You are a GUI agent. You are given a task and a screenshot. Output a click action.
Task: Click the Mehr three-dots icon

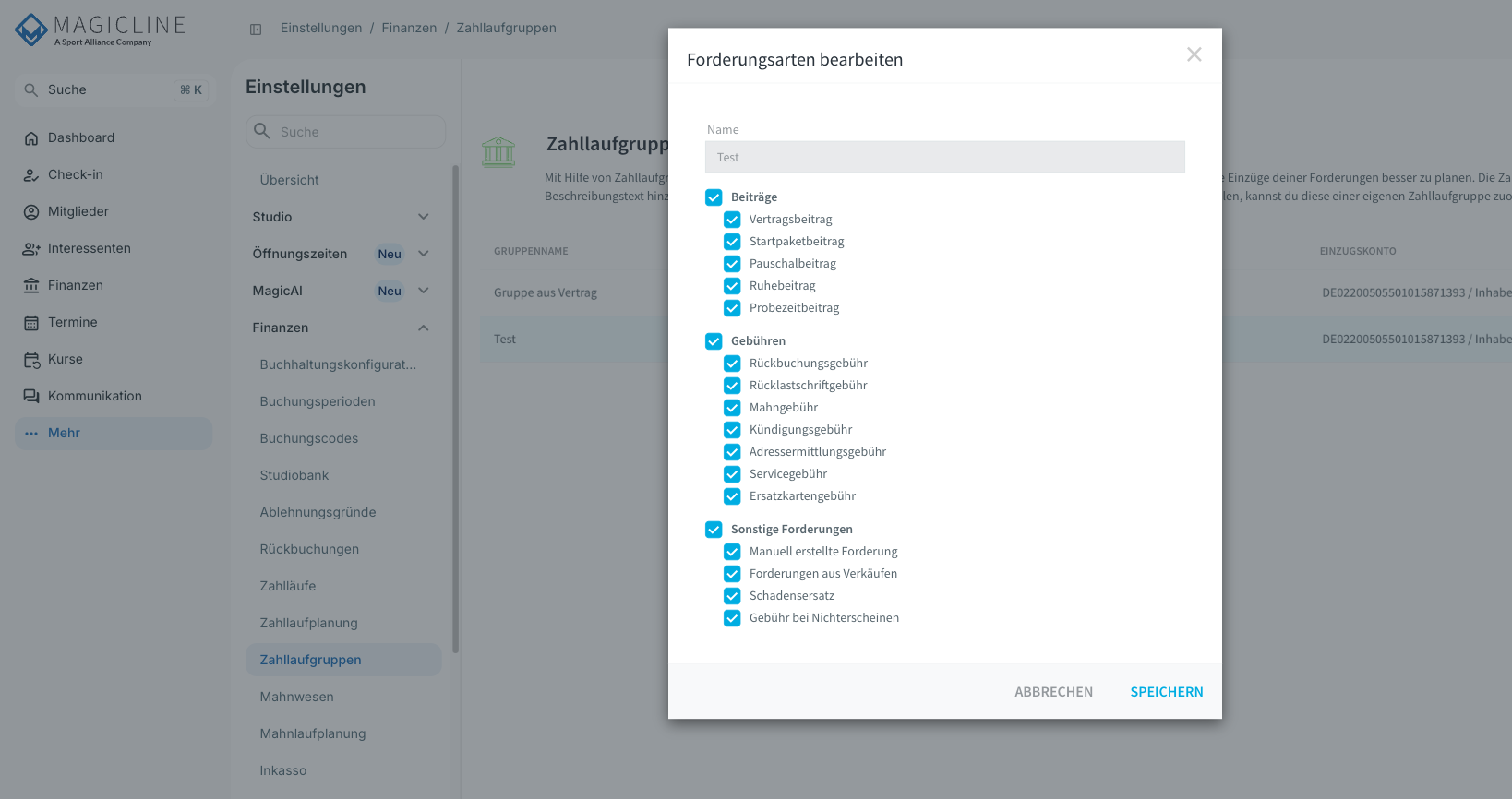(31, 434)
